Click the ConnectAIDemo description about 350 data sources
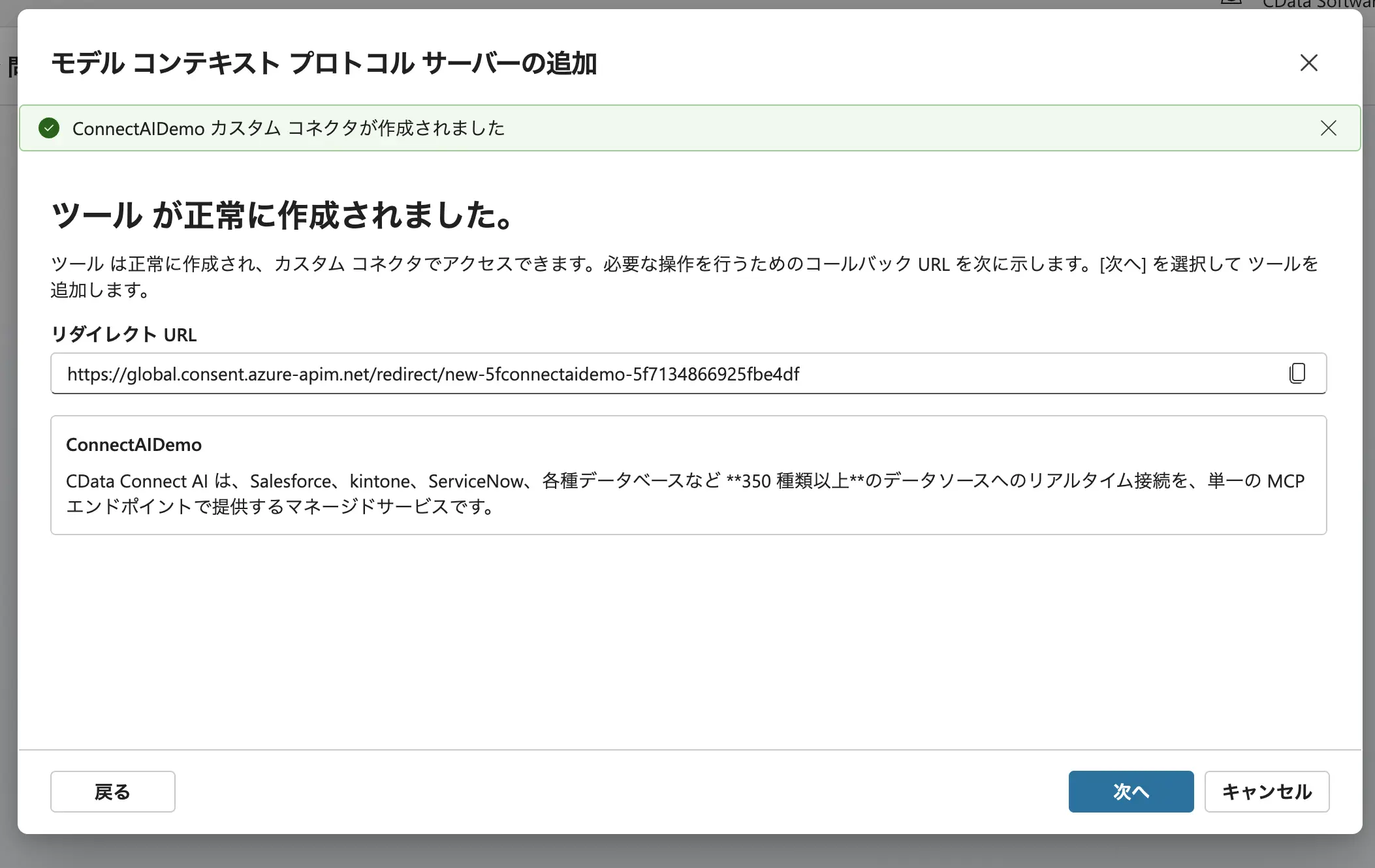 684,493
